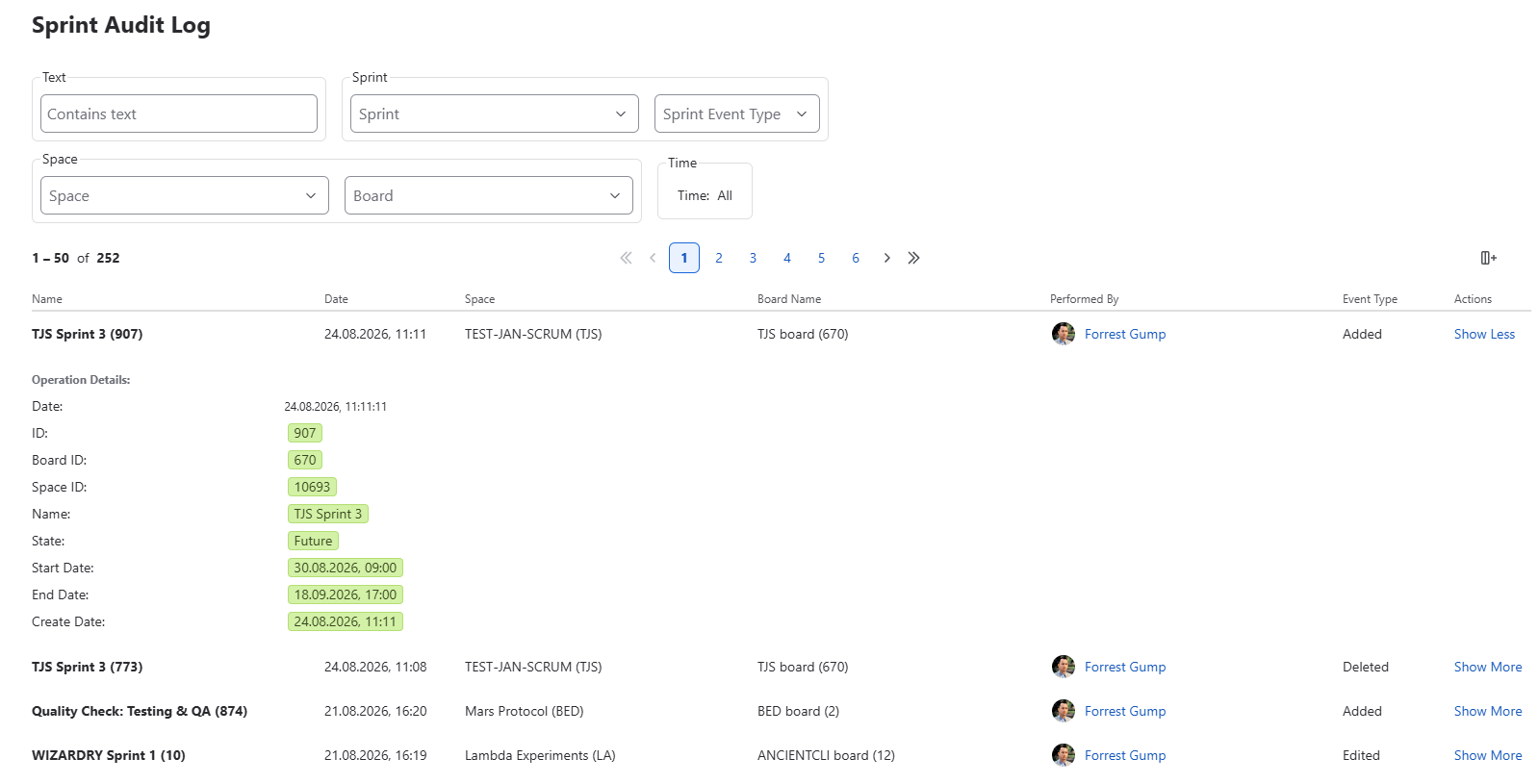Viewport: 1539px width, 784px height.
Task: Show More for TJS Sprint 3 (773)
Action: [1488, 667]
